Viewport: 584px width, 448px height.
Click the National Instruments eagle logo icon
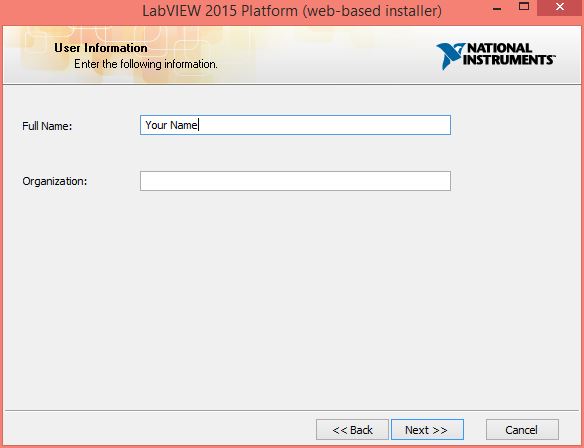coord(450,56)
